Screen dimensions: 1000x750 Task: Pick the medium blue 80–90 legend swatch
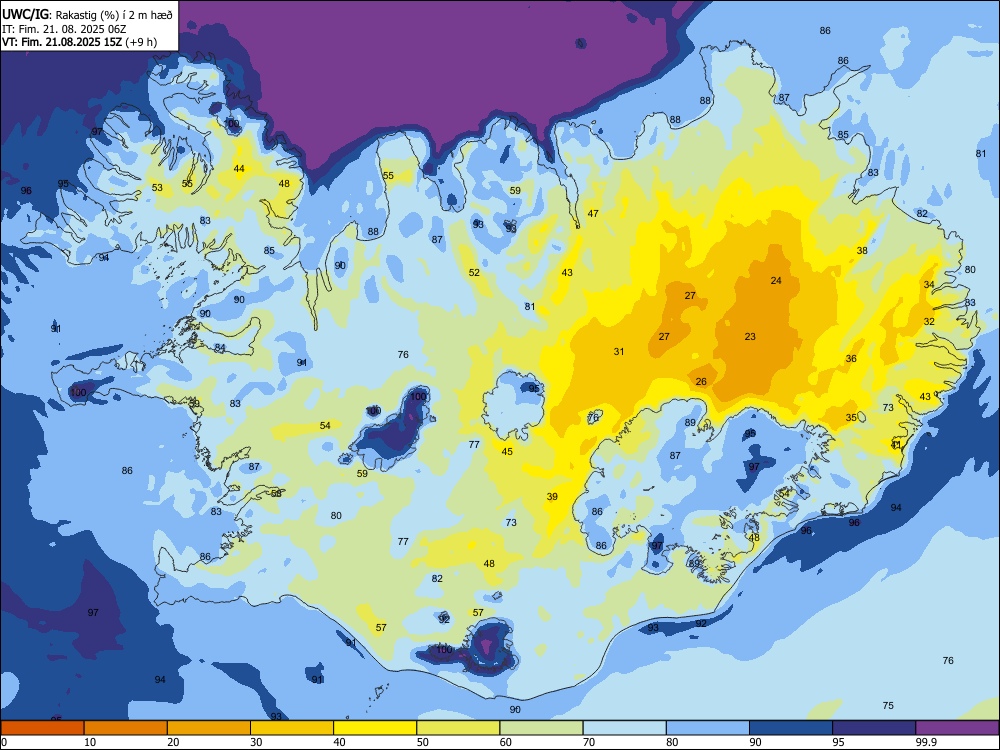(708, 728)
